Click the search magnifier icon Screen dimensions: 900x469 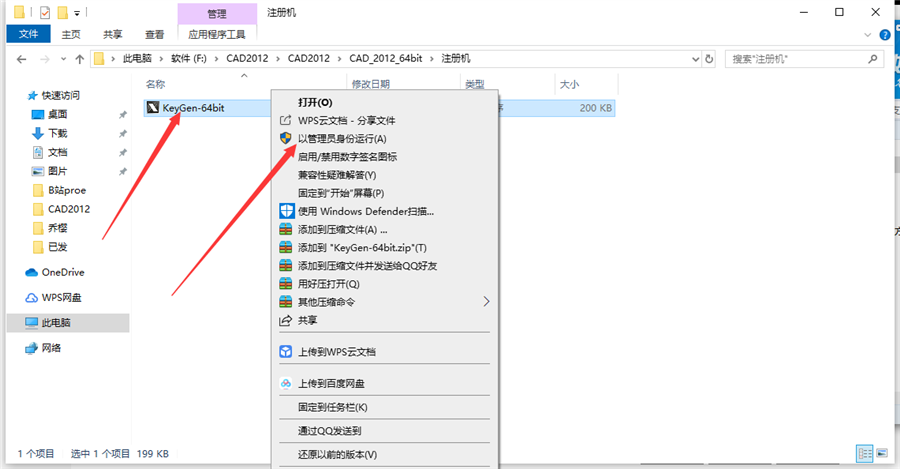tap(873, 59)
